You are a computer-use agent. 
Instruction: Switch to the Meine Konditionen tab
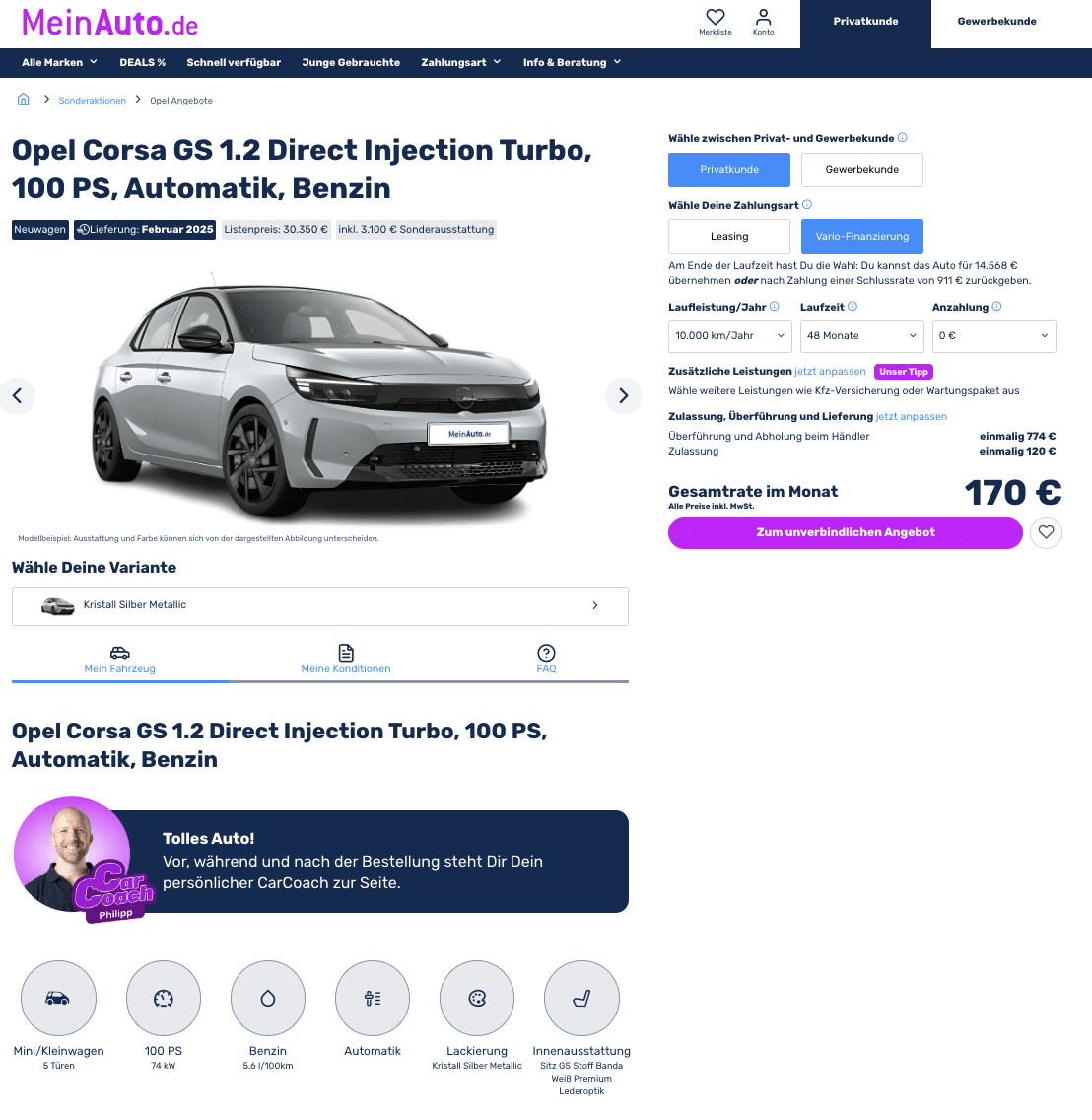[346, 660]
